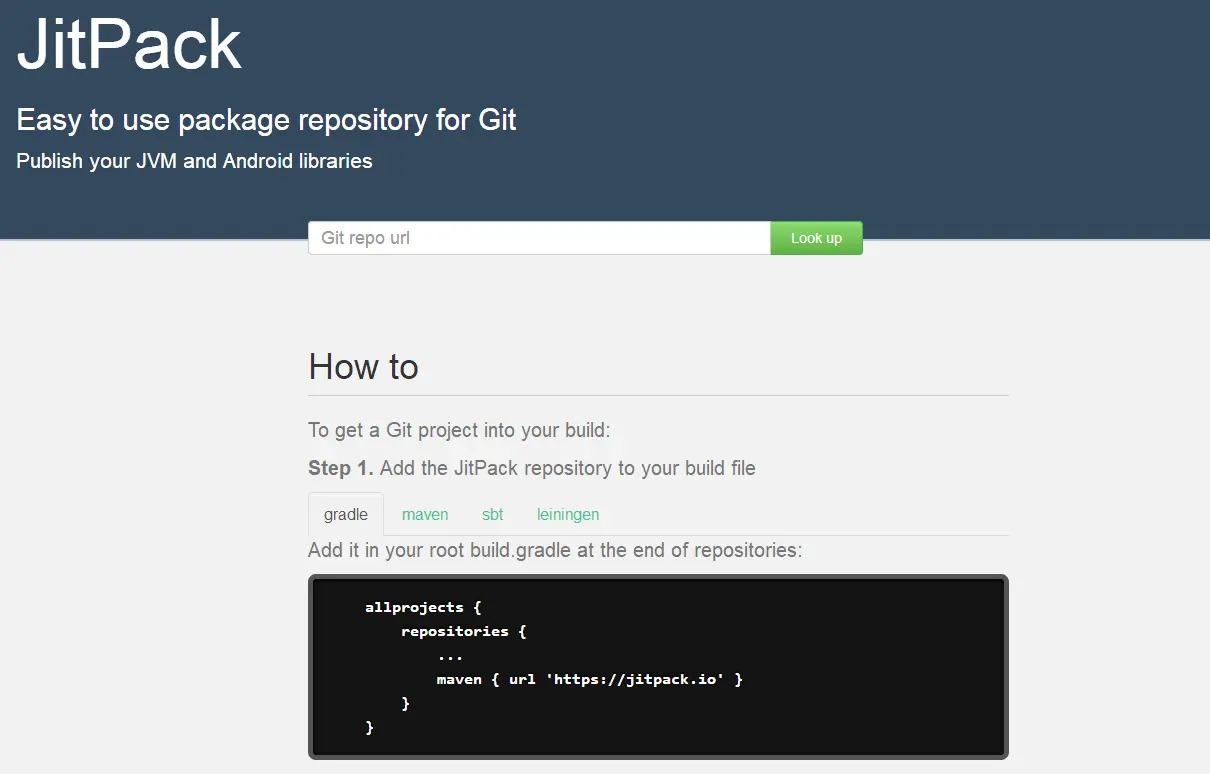Click 'Add it in your root build.gradle' text
The height and width of the screenshot is (774, 1210).
[555, 550]
